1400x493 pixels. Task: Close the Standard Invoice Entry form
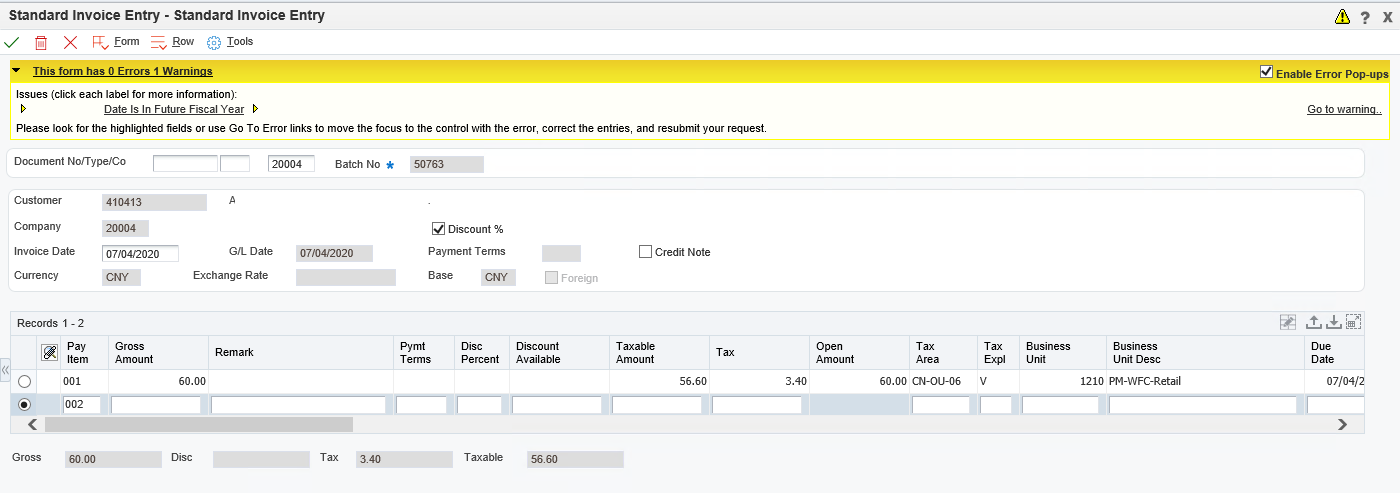[1387, 17]
